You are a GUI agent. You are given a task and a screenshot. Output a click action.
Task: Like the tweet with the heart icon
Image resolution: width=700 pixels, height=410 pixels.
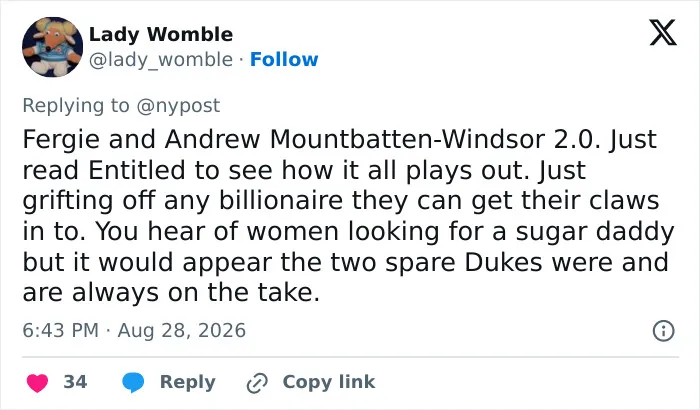[38, 383]
